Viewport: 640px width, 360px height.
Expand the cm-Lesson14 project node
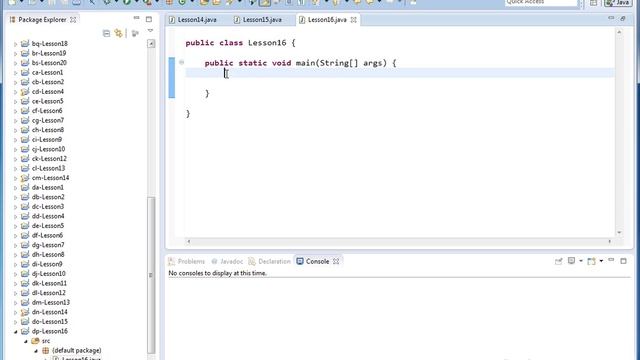pyautogui.click(x=16, y=178)
